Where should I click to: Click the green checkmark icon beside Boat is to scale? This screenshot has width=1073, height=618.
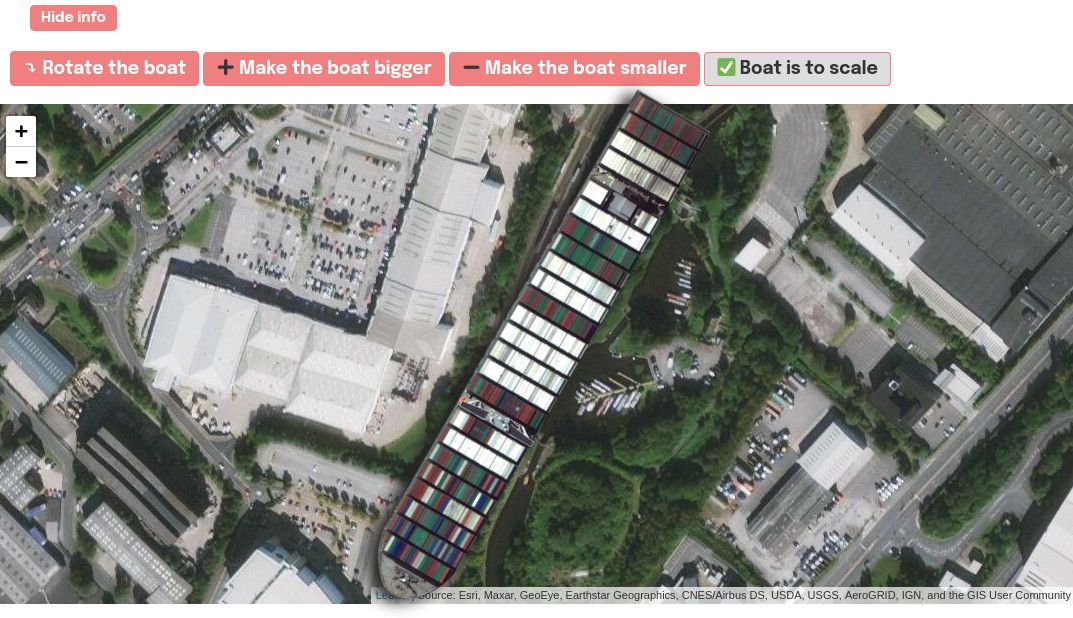coord(726,67)
